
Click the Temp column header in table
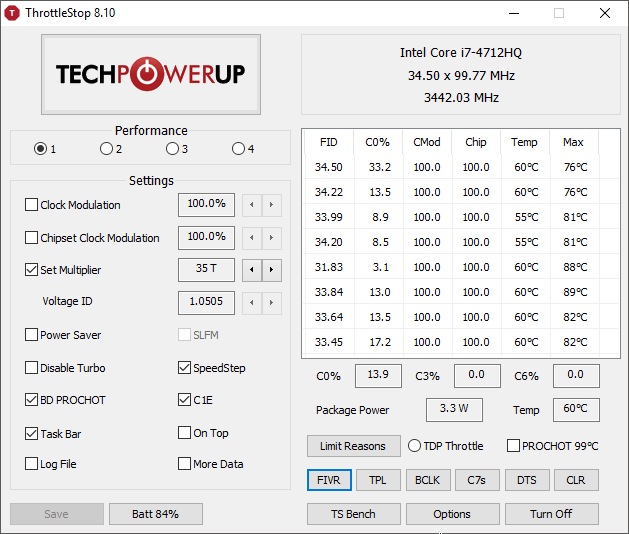coord(525,142)
